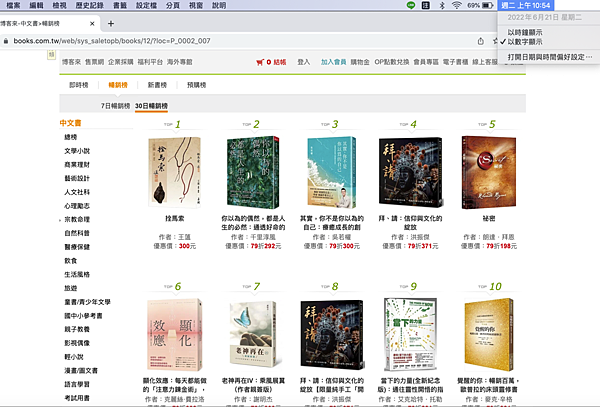Click the 結帳 checkout link
Viewport: 600px width, 407px height.
click(280, 62)
